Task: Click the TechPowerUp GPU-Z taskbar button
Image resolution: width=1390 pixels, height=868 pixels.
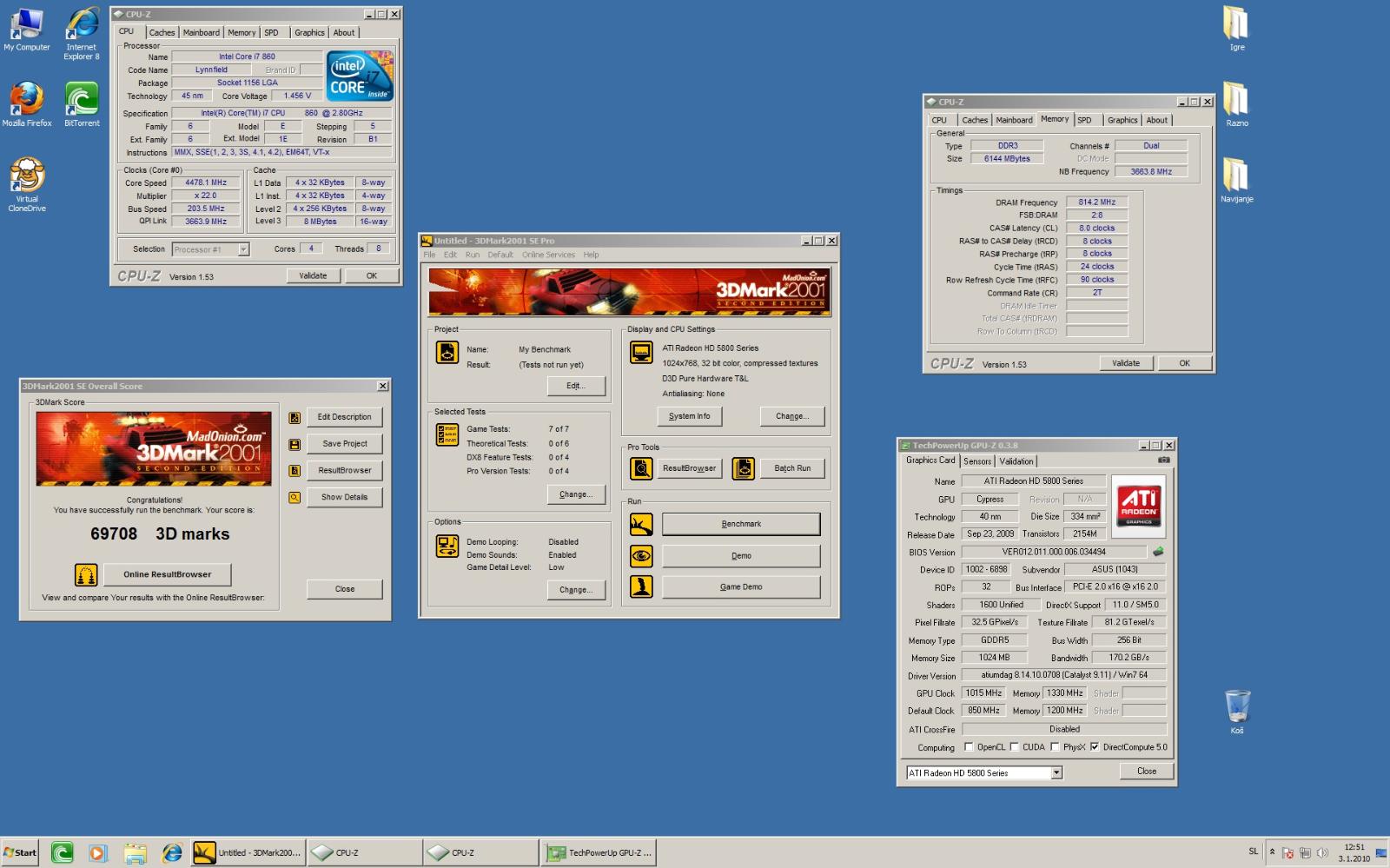Action: pos(598,853)
